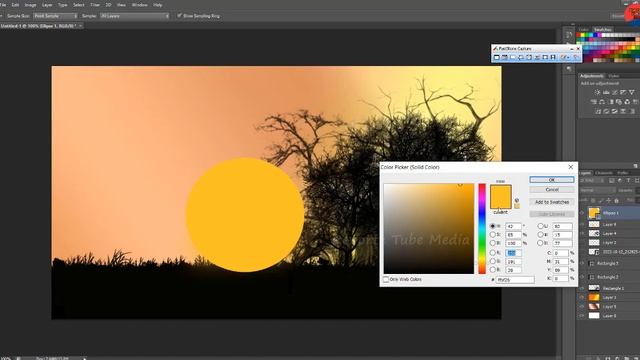This screenshot has width=640, height=360.
Task: Select the H (hue) radio button
Action: [493, 226]
